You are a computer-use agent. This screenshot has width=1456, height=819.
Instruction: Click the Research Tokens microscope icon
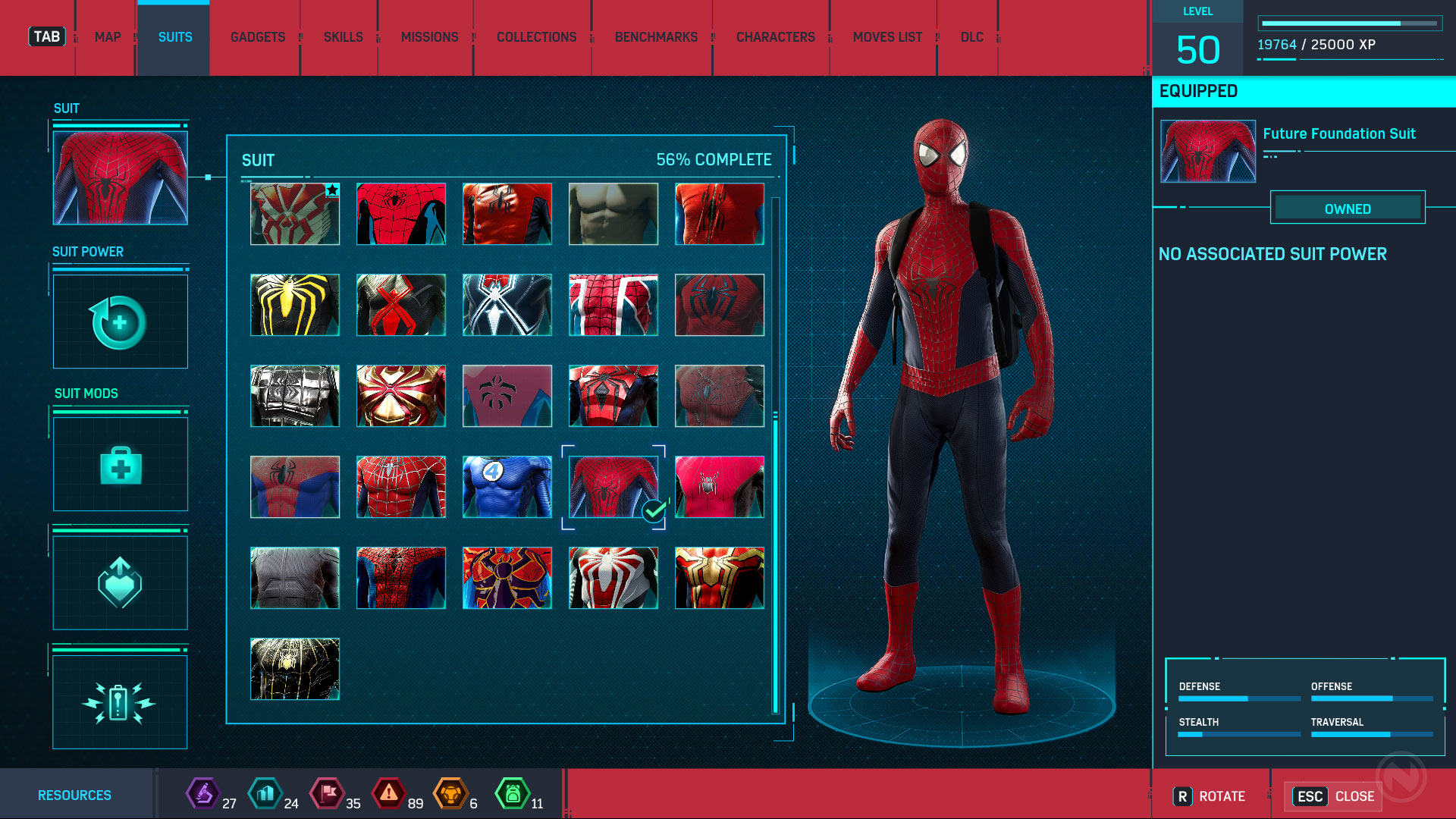[202, 793]
